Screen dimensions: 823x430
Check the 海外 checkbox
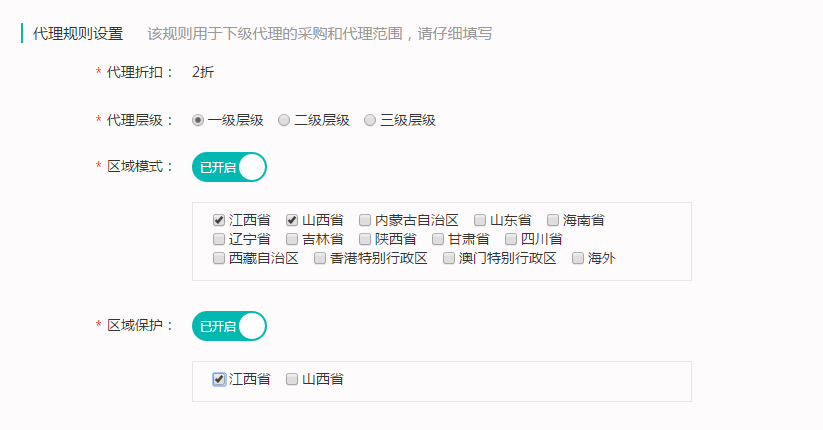[578, 258]
